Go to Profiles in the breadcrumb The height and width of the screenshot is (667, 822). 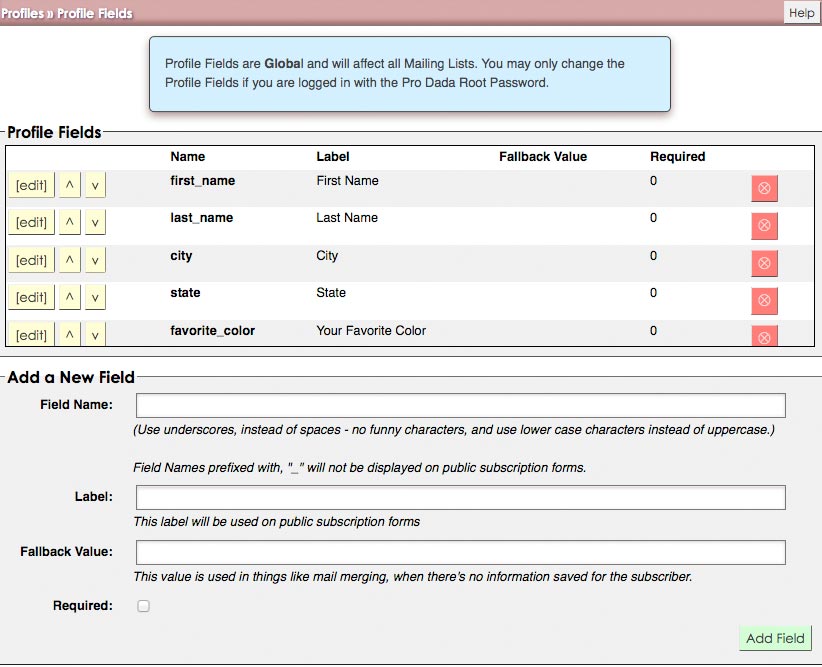pyautogui.click(x=22, y=14)
